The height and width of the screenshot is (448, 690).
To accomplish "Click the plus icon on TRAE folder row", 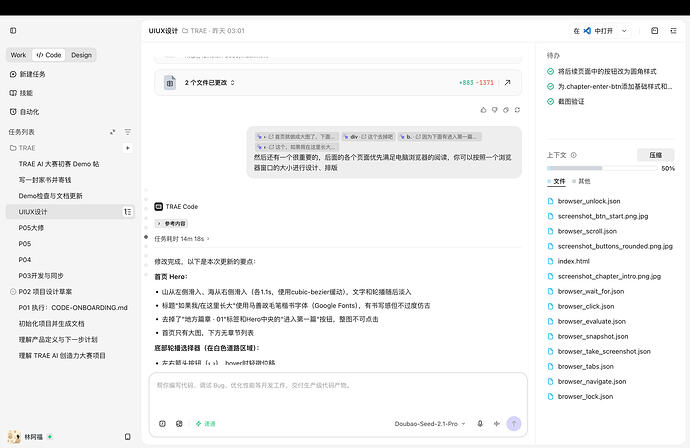I will [x=128, y=148].
